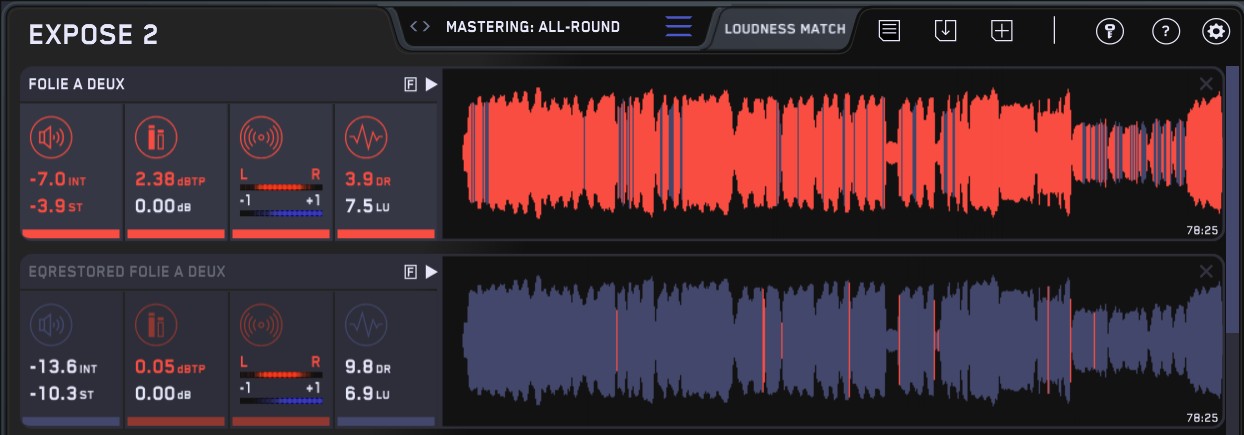1244x435 pixels.
Task: Select the stereo phase icon on EQRestored track
Action: tap(261, 325)
